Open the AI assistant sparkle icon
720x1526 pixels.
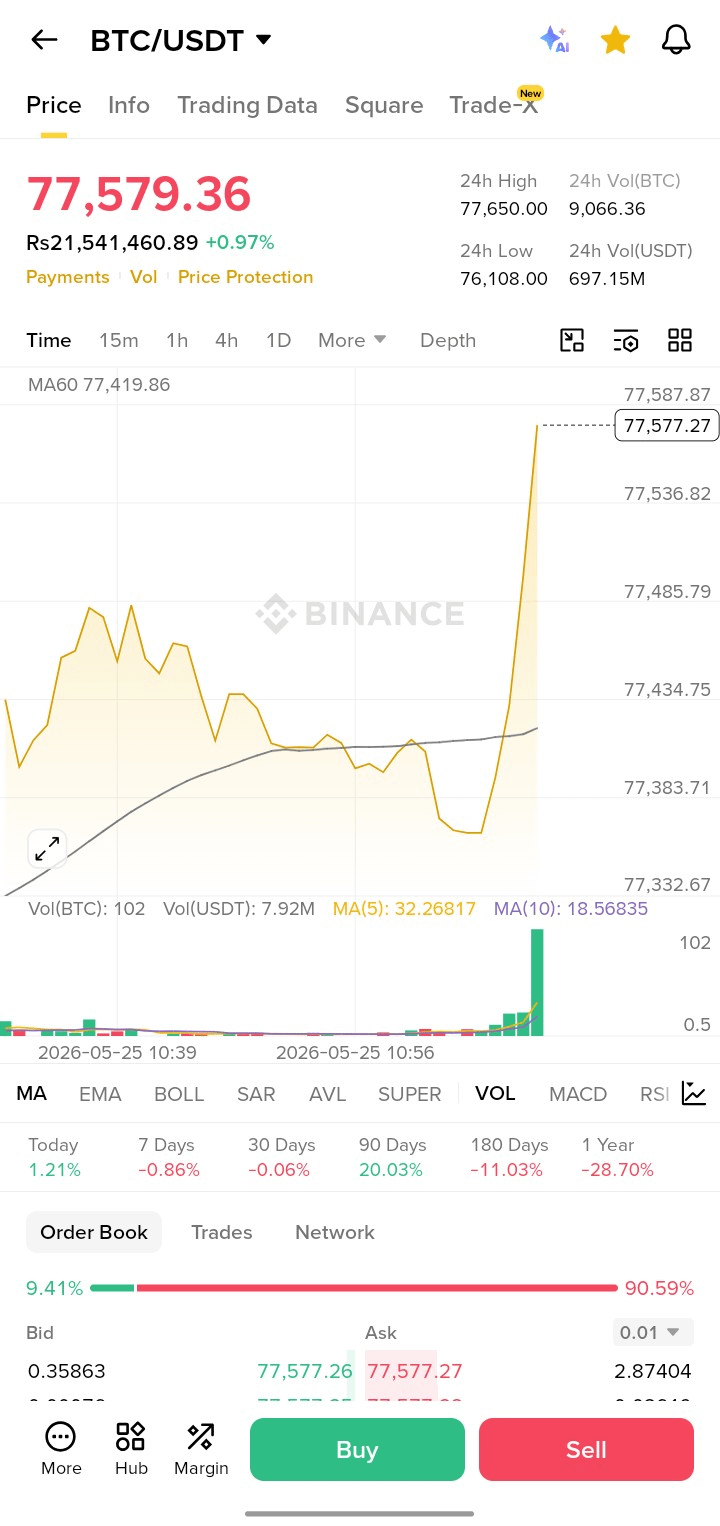[554, 40]
